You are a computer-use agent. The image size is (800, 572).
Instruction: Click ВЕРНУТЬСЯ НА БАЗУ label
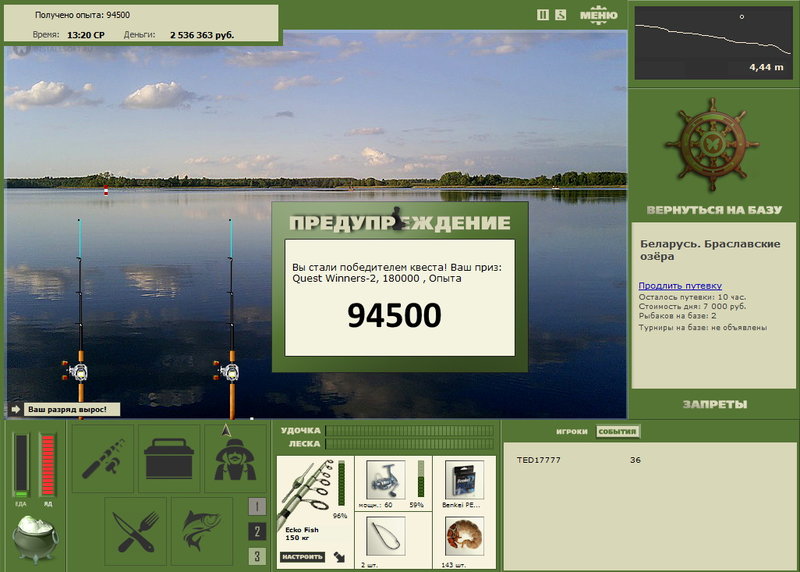tap(714, 210)
